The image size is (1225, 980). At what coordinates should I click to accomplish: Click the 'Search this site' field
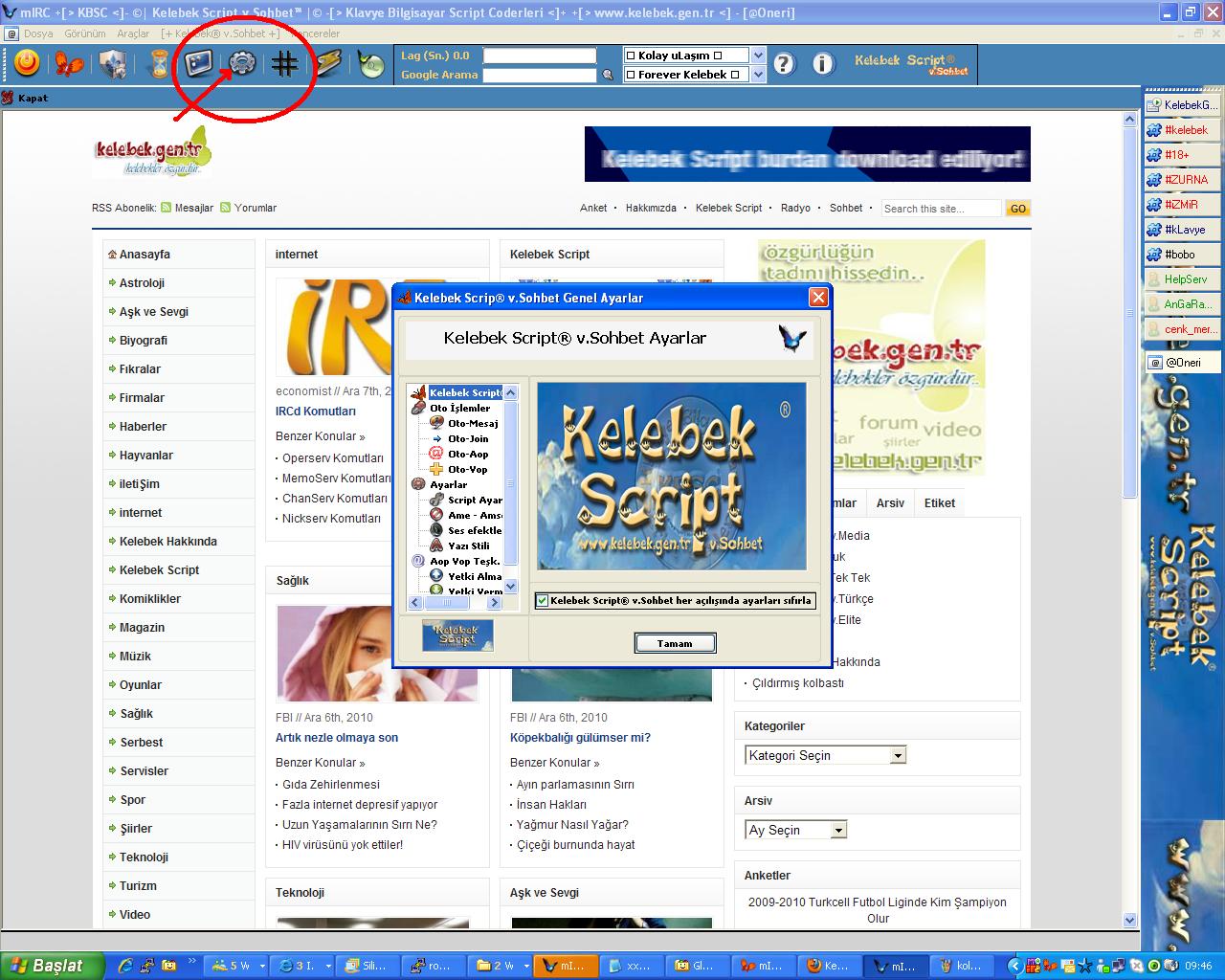941,209
